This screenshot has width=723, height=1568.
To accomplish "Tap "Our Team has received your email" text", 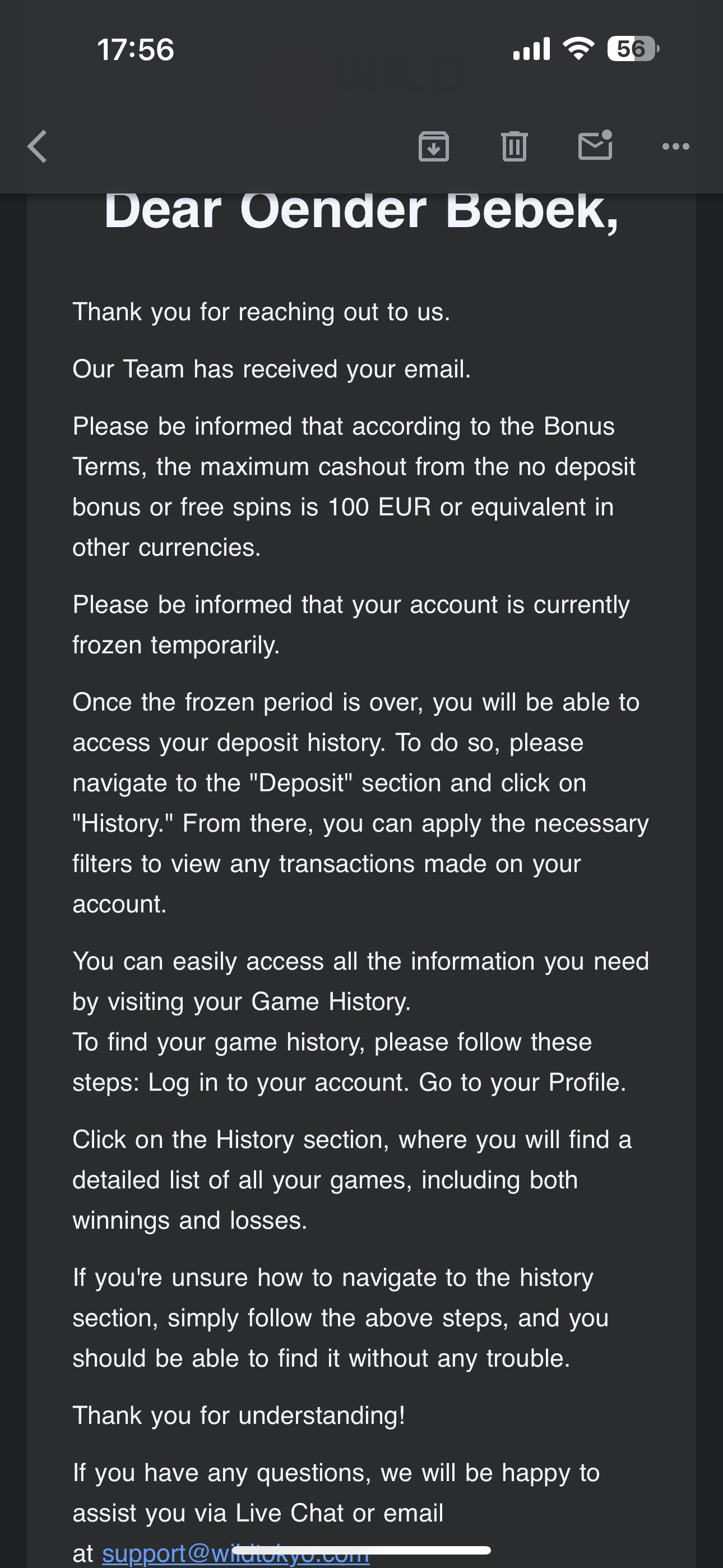I will click(271, 370).
